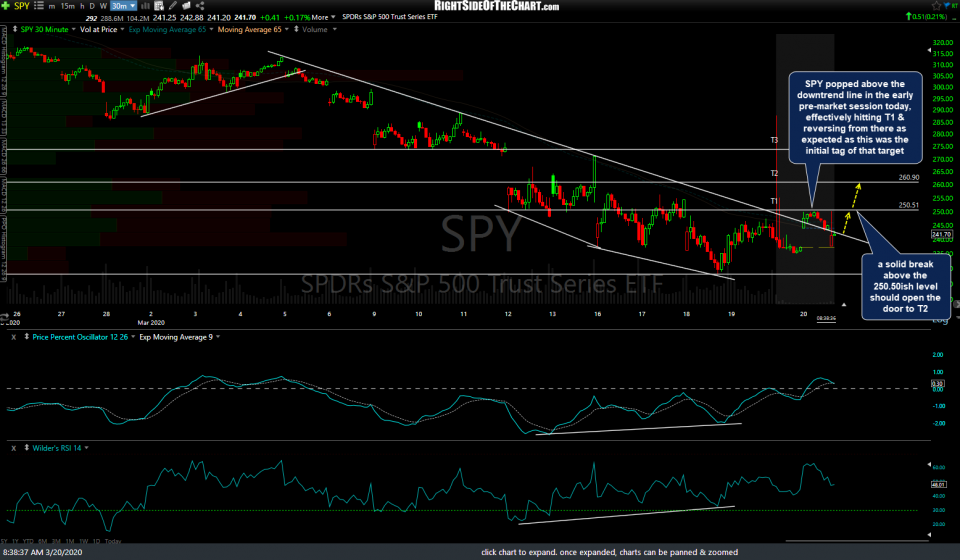Select the hourly 'h' timeframe
The height and width of the screenshot is (560, 960).
[x=83, y=6]
